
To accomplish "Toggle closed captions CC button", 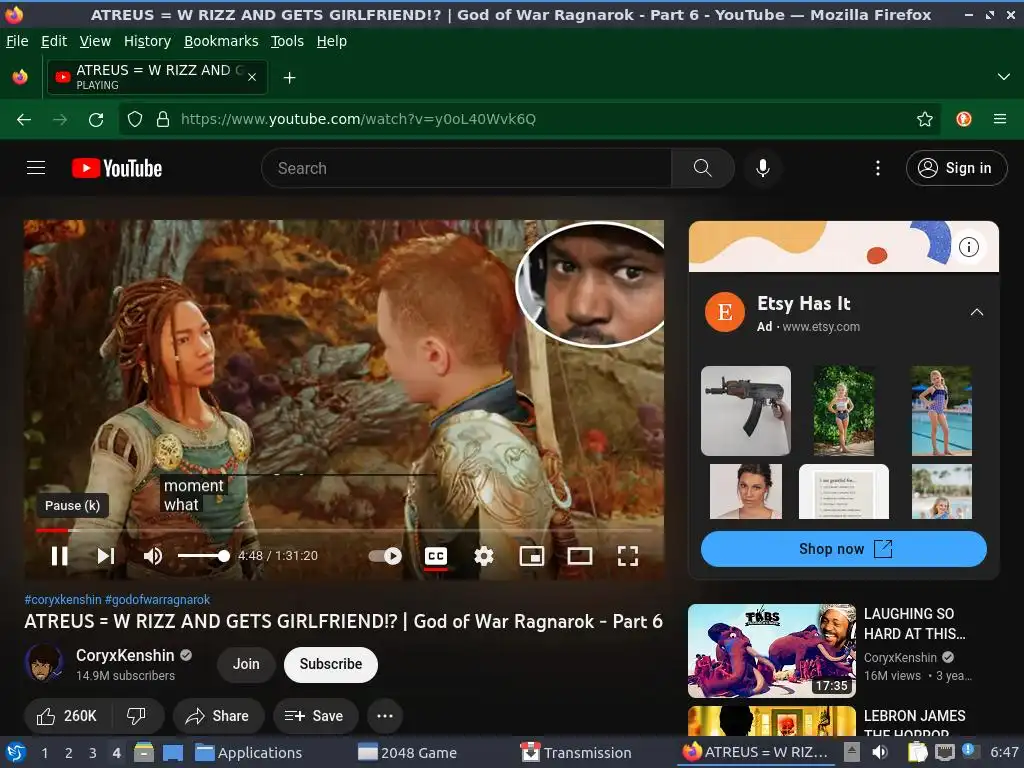I will pyautogui.click(x=436, y=556).
